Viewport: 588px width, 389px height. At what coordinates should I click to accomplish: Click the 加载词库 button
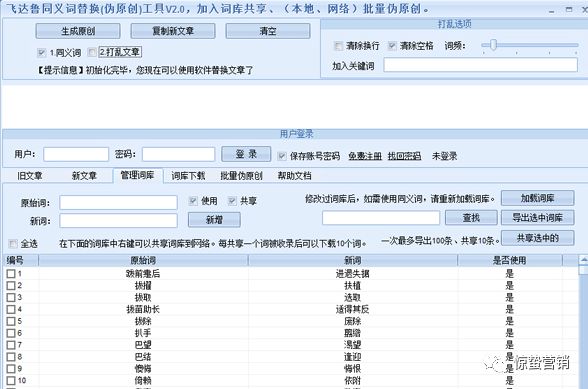[x=537, y=198]
